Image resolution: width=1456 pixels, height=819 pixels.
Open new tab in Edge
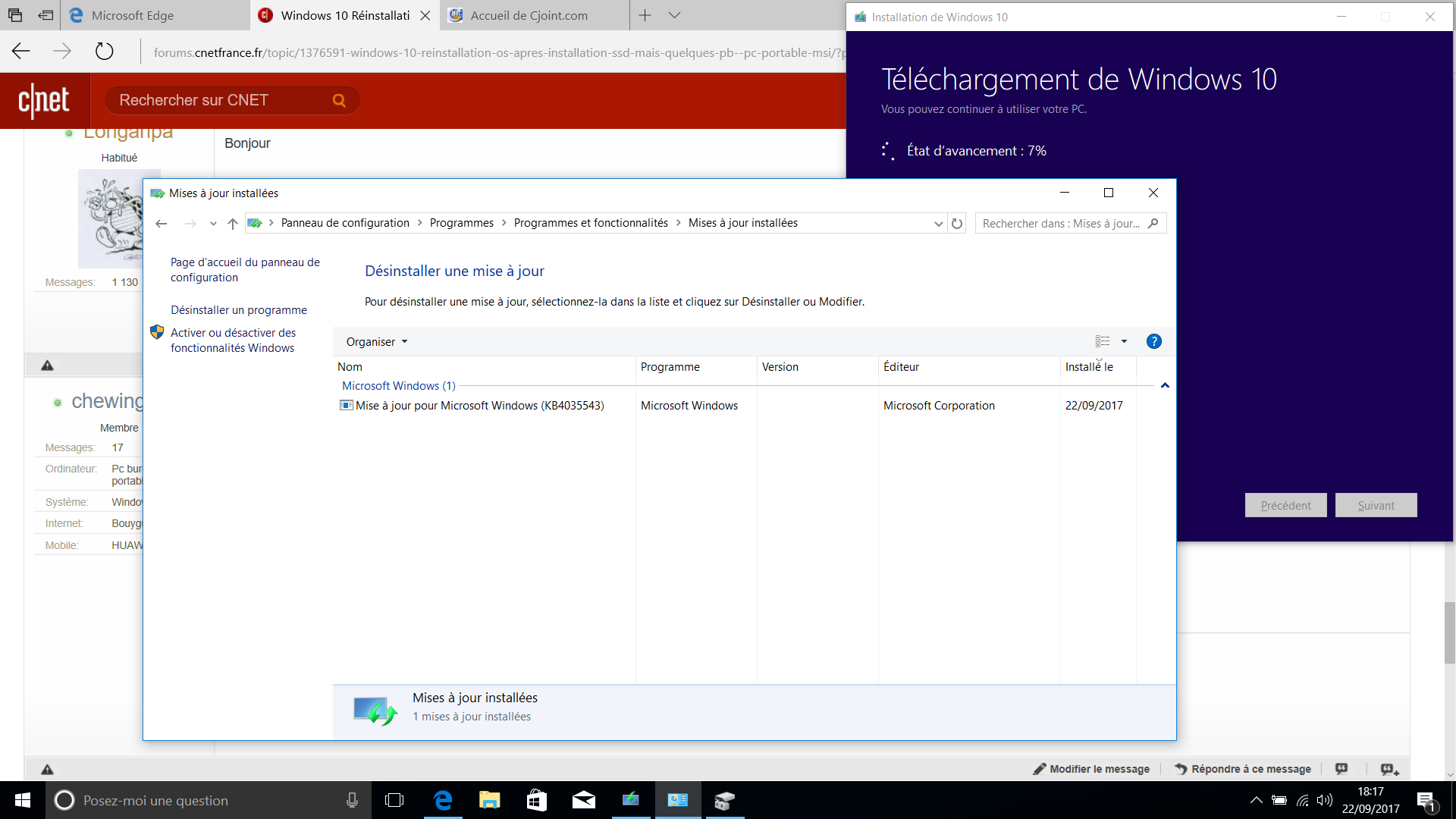click(x=645, y=15)
